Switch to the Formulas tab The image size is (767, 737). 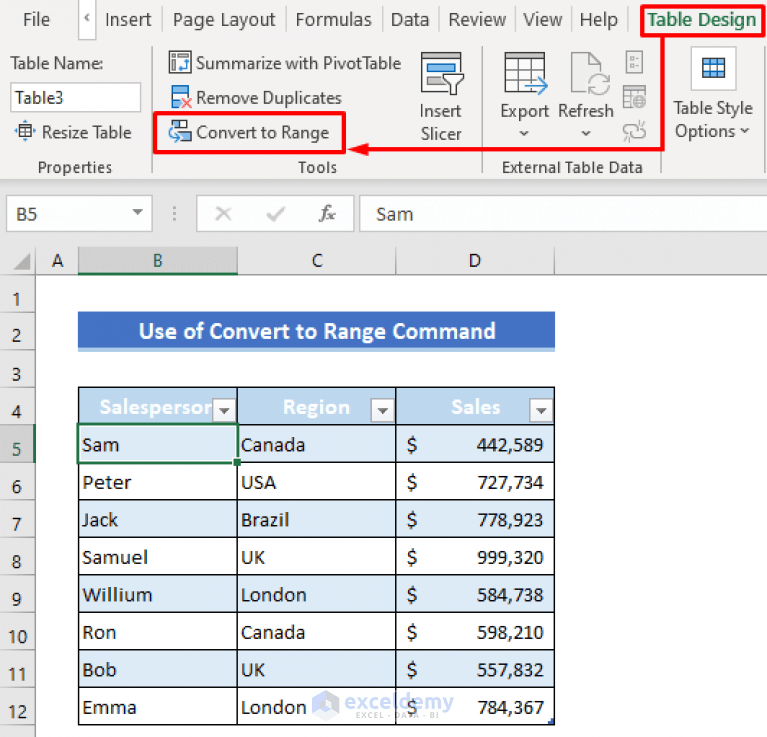[x=334, y=20]
